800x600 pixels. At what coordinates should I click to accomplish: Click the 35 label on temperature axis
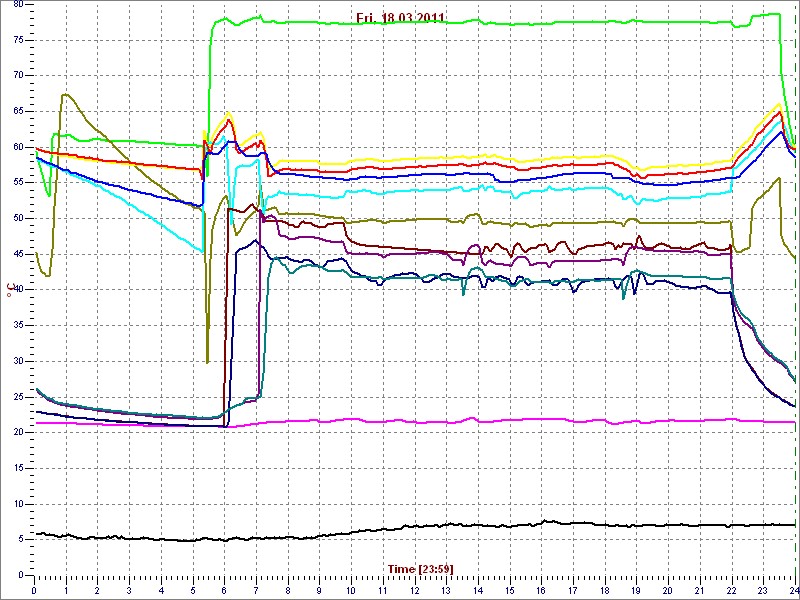tap(18, 326)
